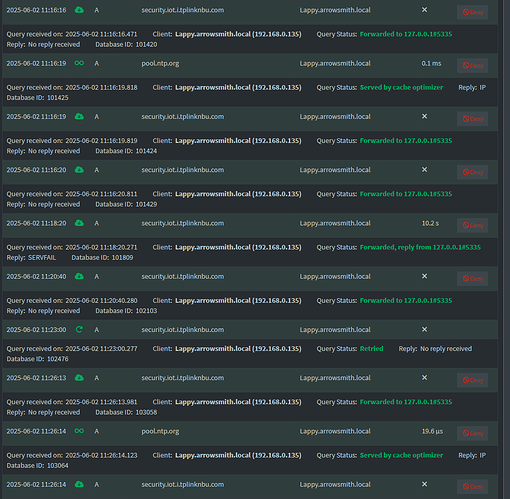Click Database ID 101809 detail text
The image size is (510, 499).
102,257
